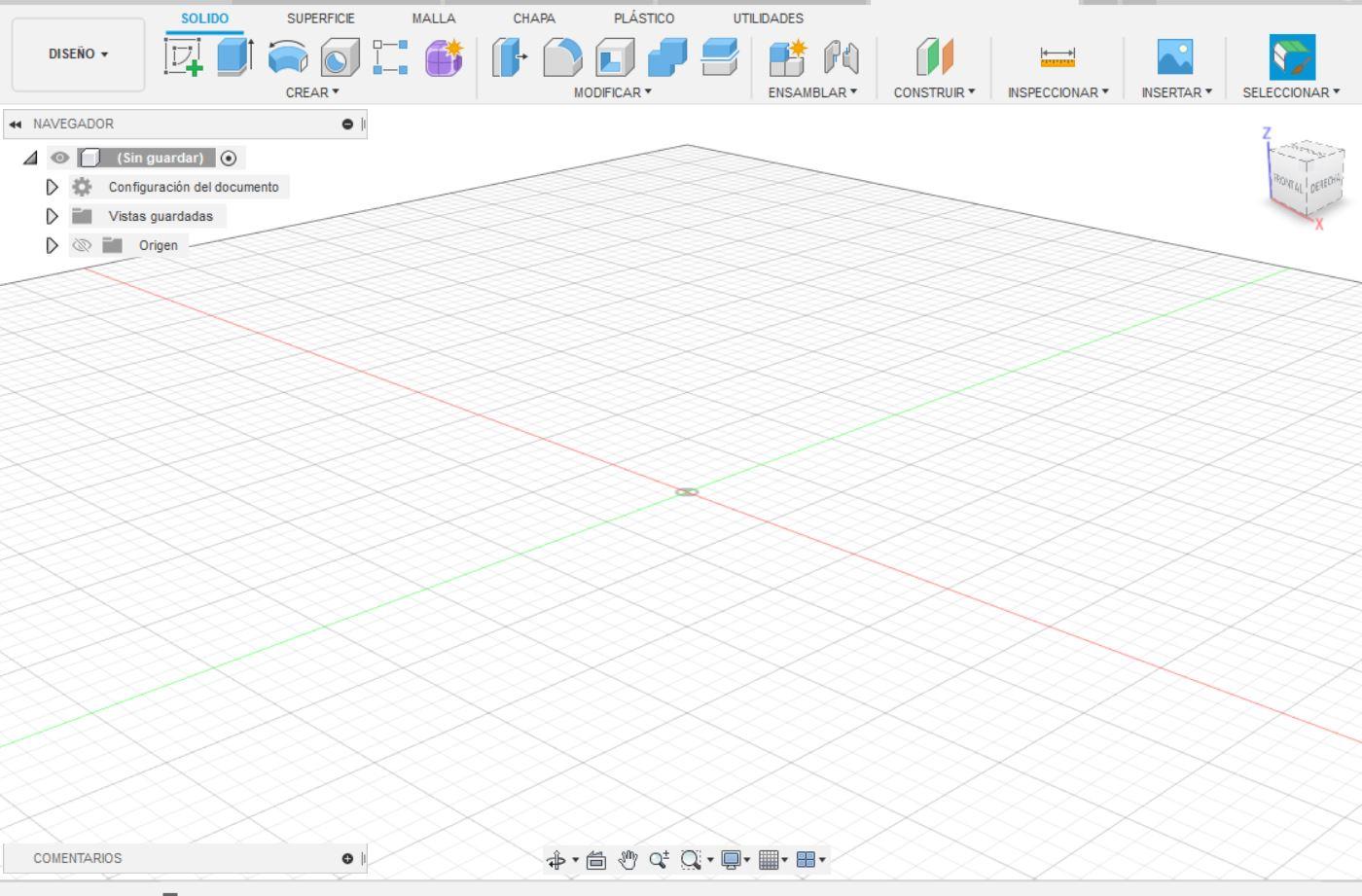Activate the Orbit navigation tool
The height and width of the screenshot is (896, 1362).
(x=556, y=860)
